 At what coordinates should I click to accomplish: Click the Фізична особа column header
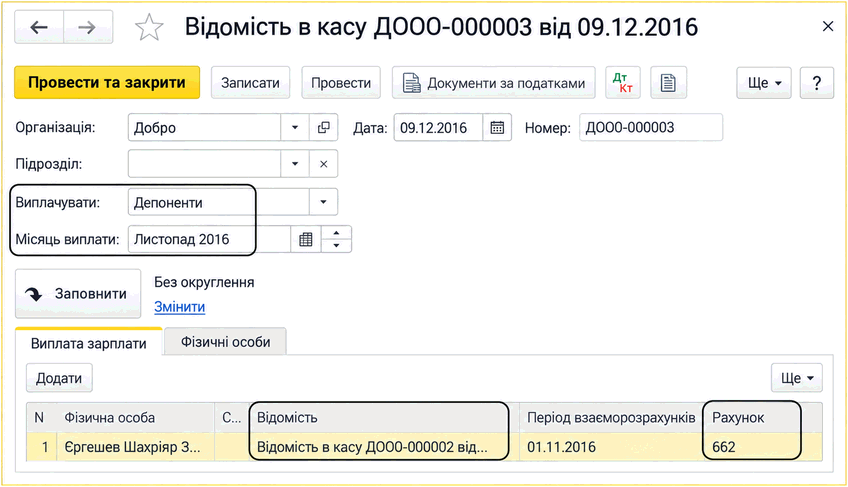[135, 418]
